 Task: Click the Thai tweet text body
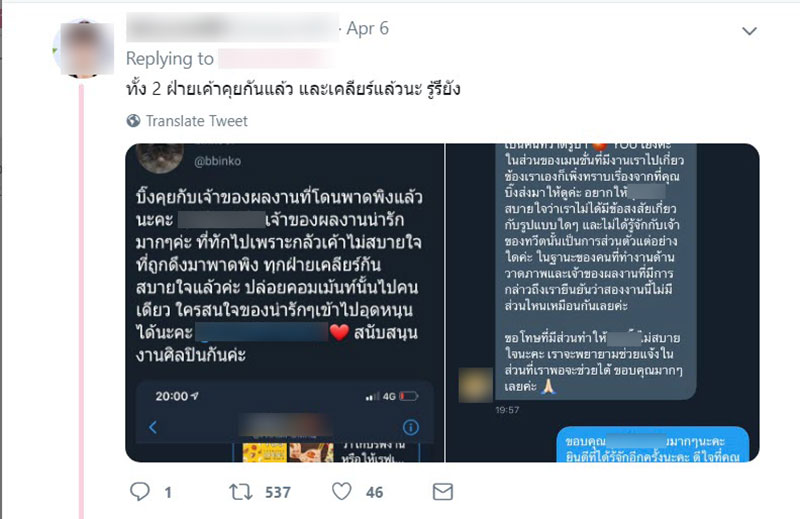click(x=293, y=89)
